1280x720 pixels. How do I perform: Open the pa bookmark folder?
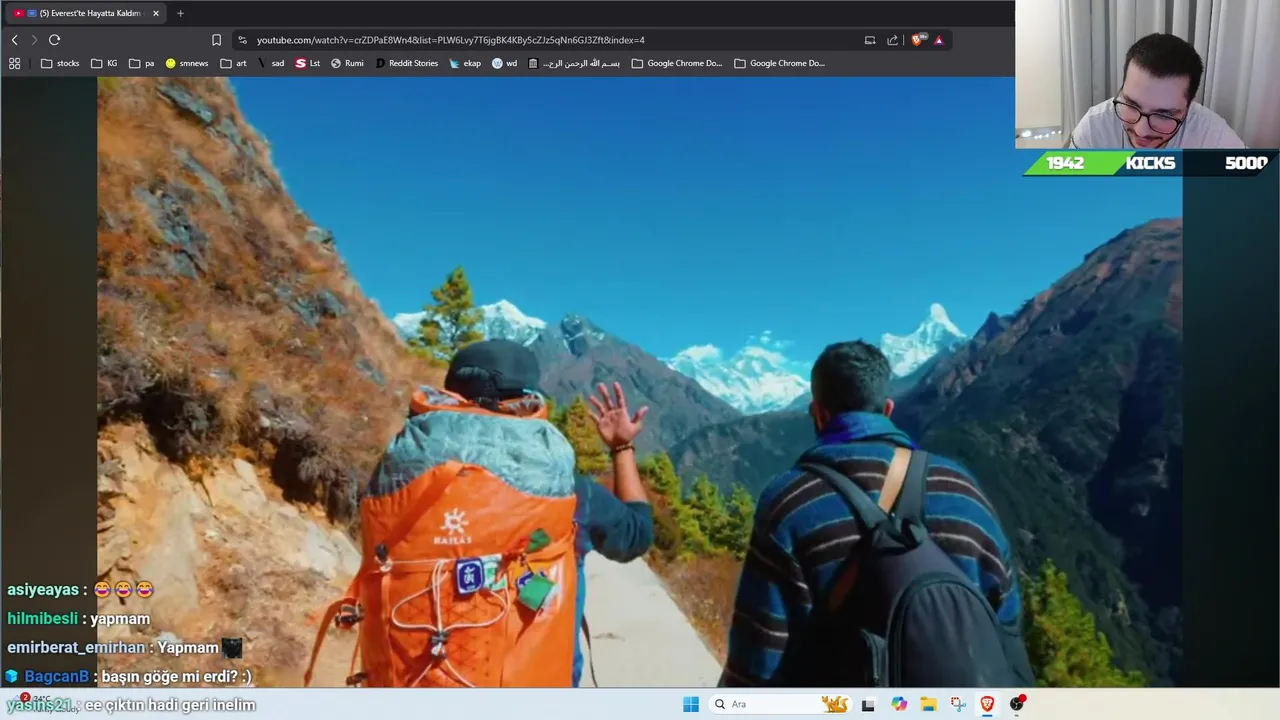tap(142, 63)
